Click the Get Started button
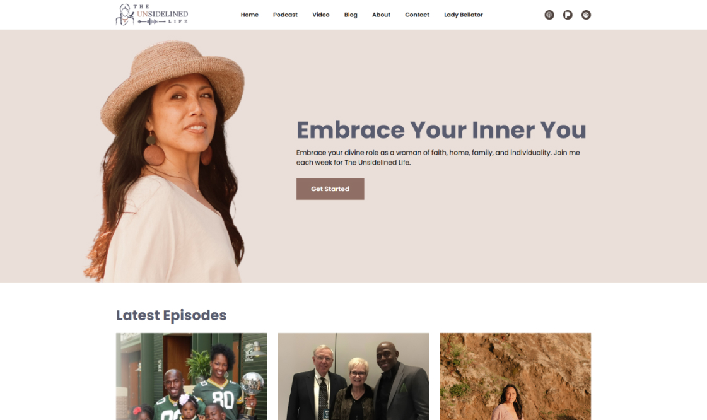The height and width of the screenshot is (420, 707). (331, 189)
